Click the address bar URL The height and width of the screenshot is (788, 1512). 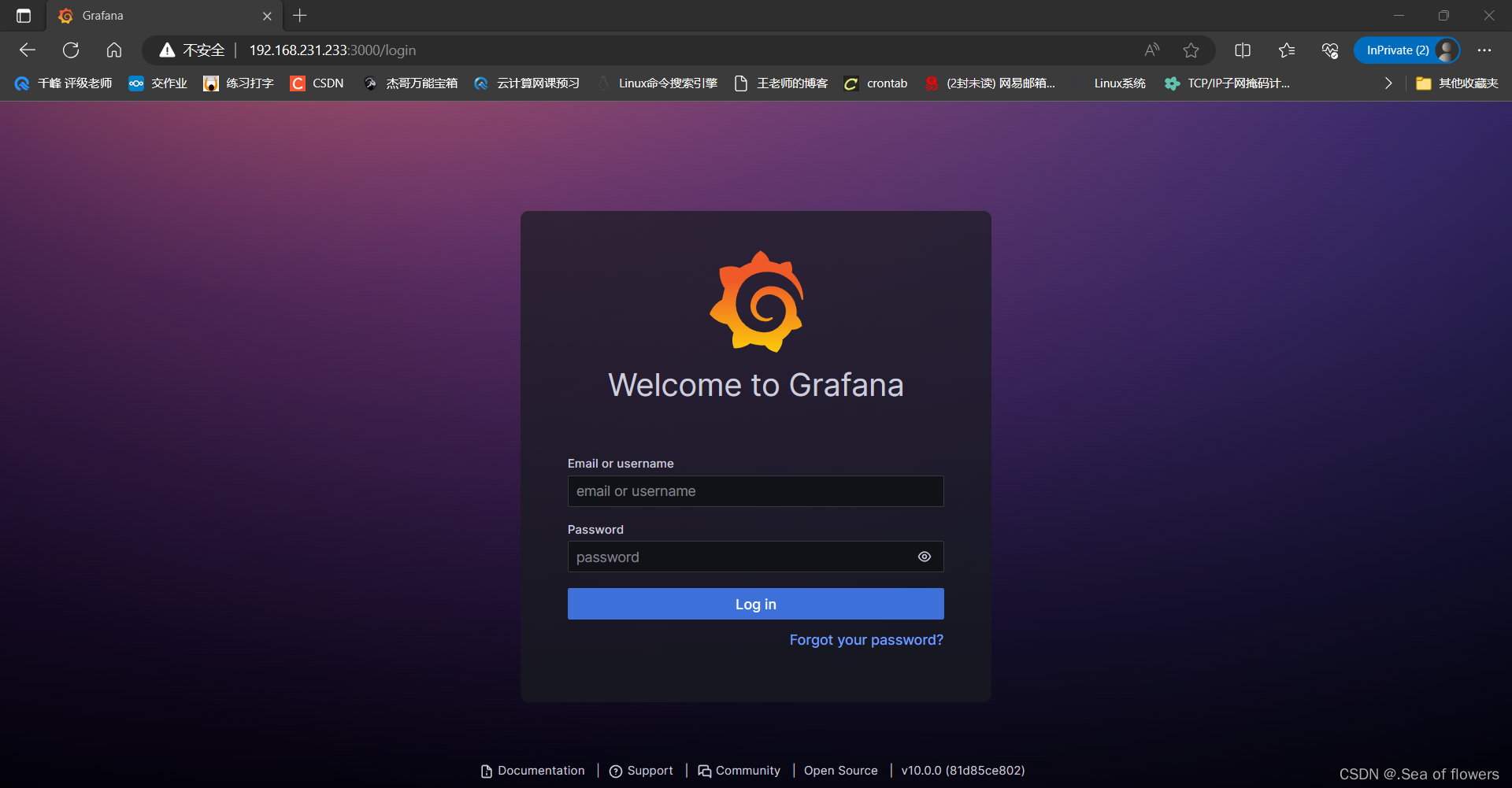(332, 50)
